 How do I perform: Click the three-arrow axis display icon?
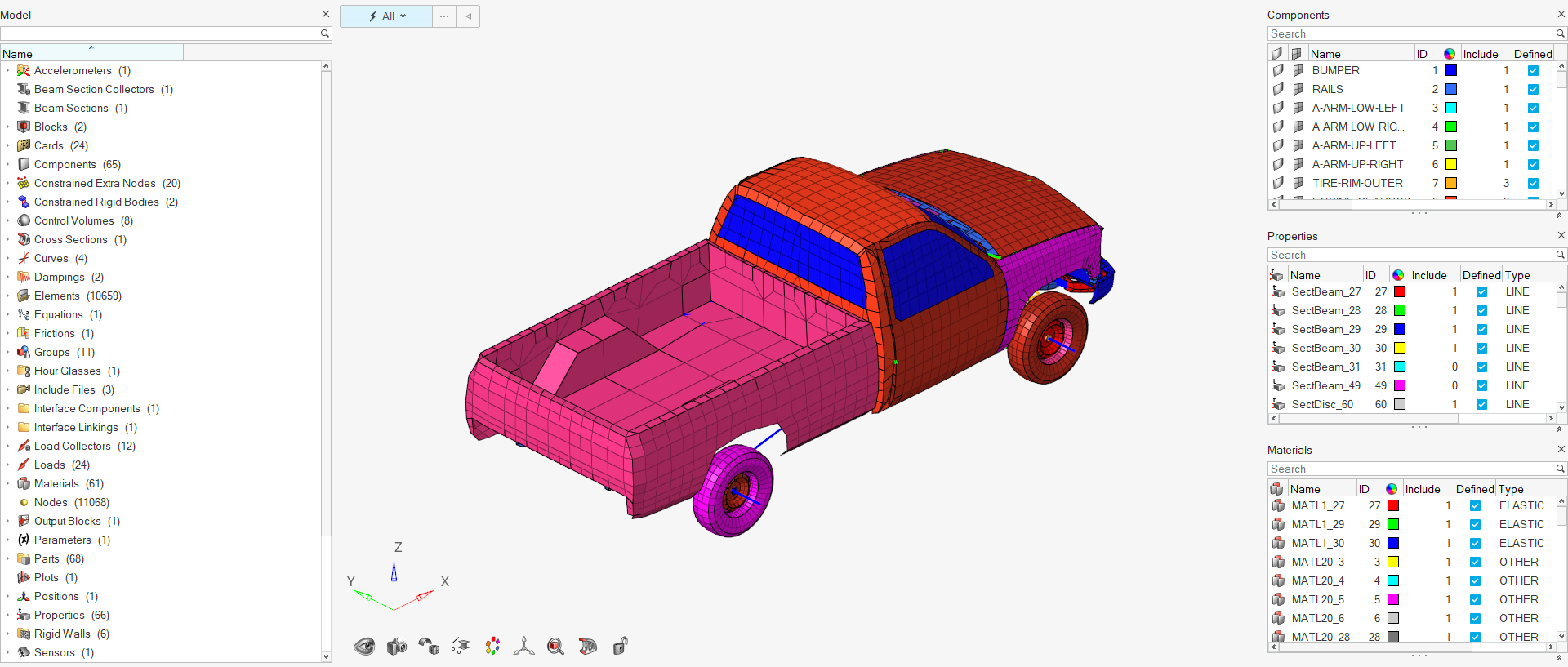click(x=523, y=647)
